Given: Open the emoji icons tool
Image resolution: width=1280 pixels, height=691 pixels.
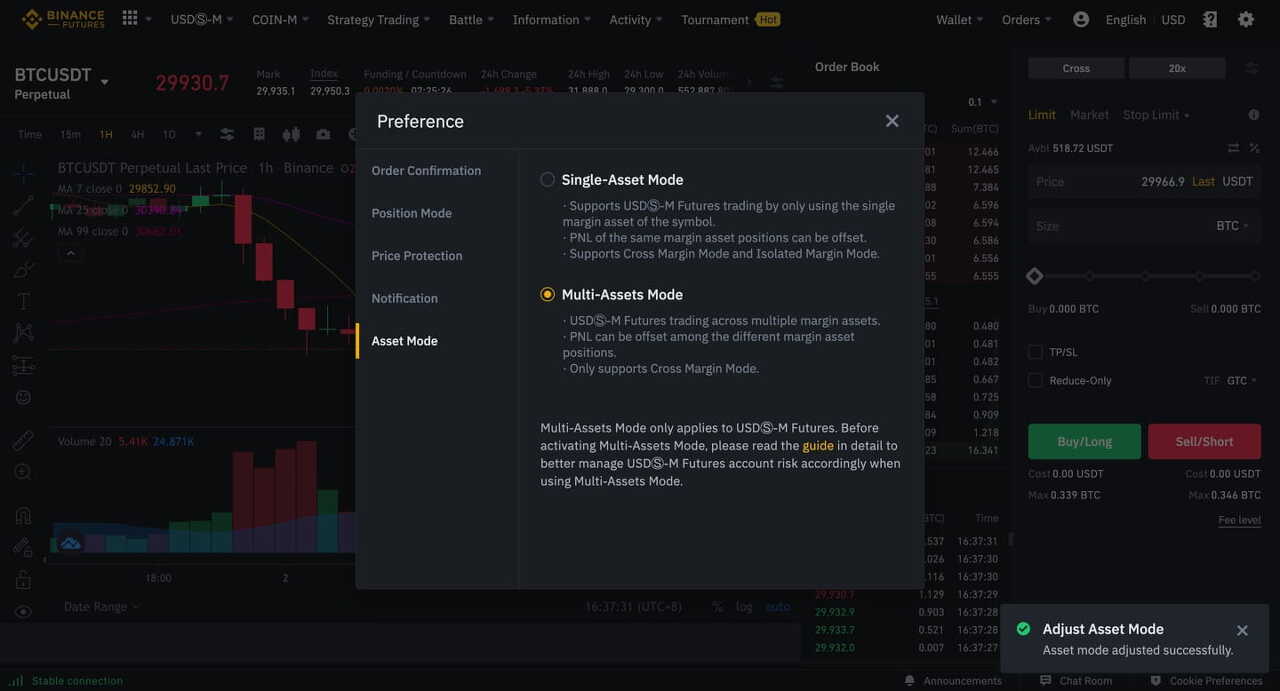Looking at the screenshot, I should 23,397.
